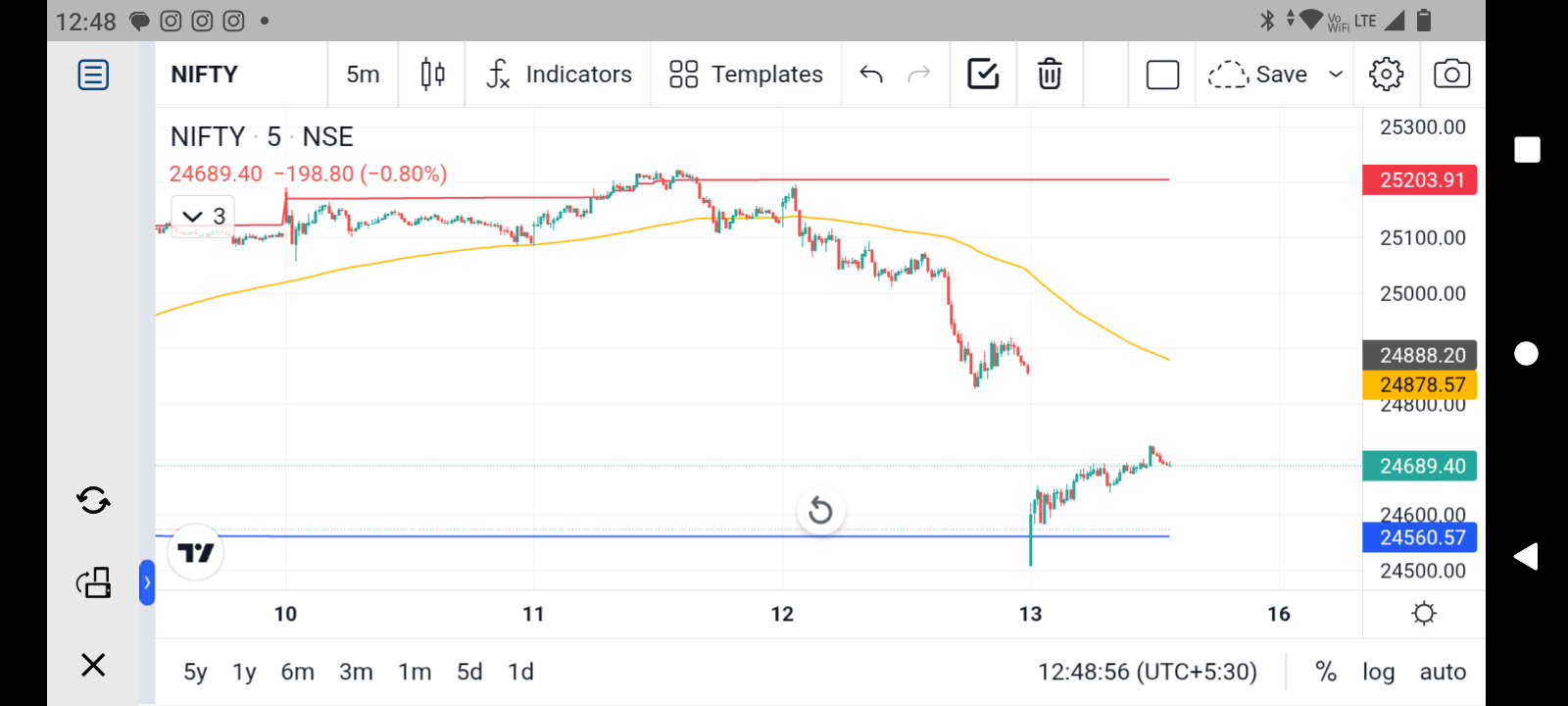Open Indicator Templates menu
1568x706 pixels.
click(746, 75)
